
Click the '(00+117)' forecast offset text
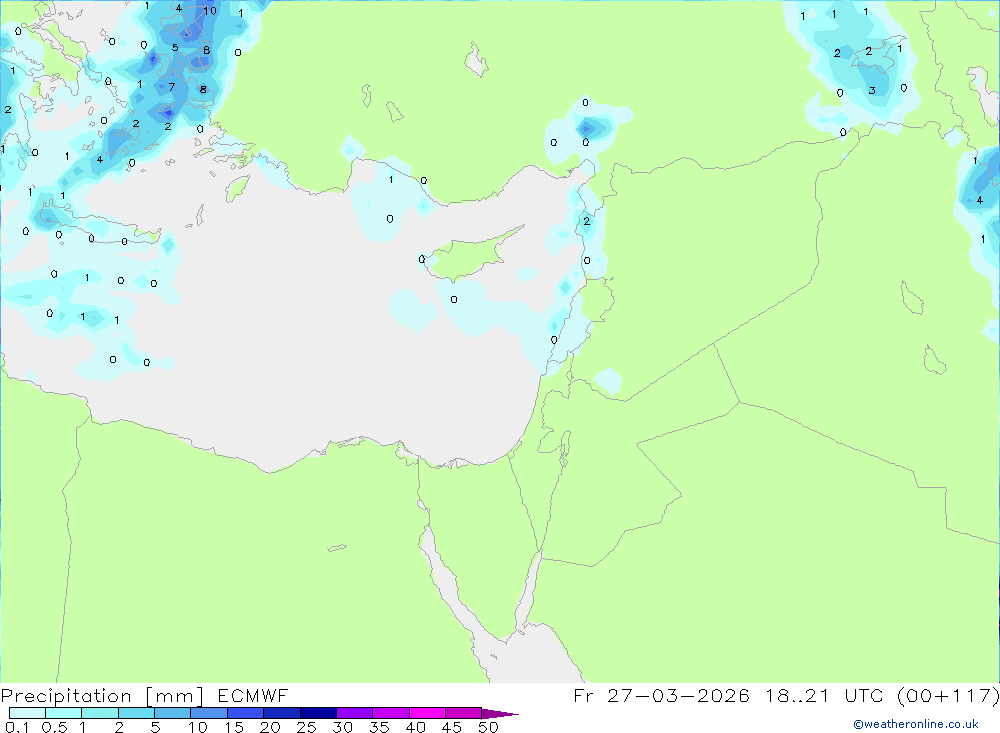[948, 695]
